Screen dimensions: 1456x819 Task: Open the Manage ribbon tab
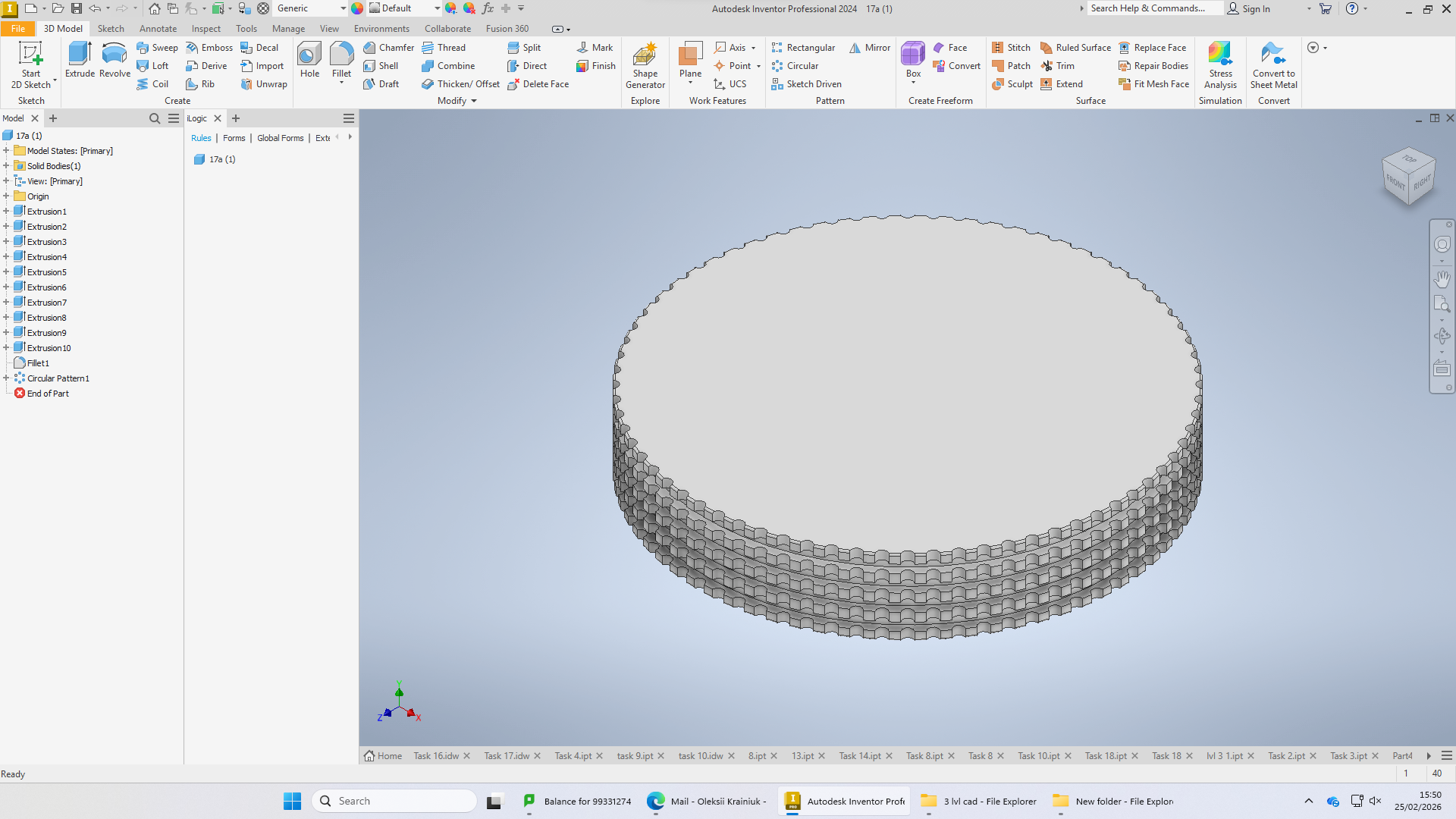point(288,28)
